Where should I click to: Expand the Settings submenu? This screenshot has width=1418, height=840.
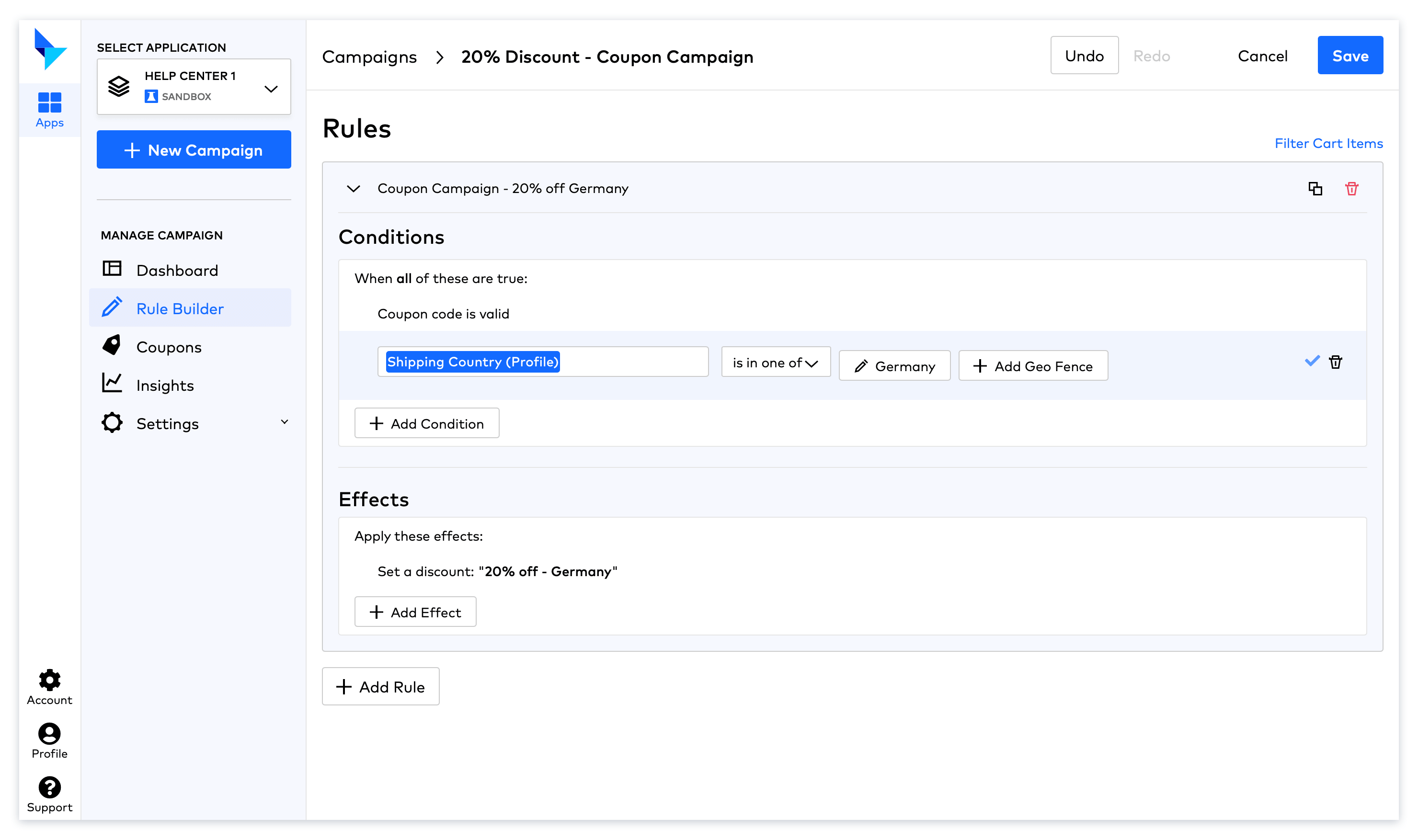[284, 422]
